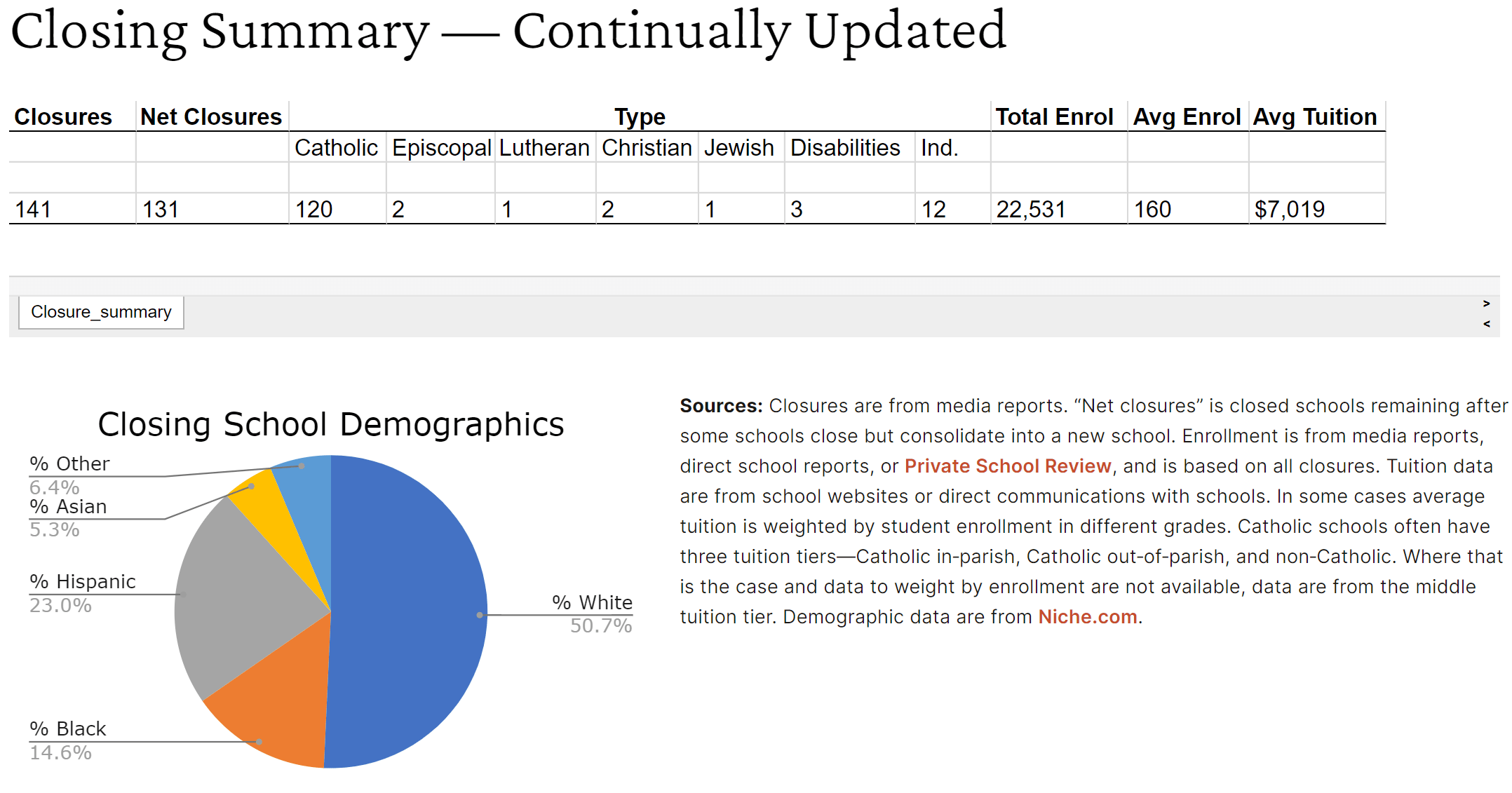Click the next-sheet arrow in sheet bar
Viewport: 1512px width, 793px height.
[x=1486, y=304]
